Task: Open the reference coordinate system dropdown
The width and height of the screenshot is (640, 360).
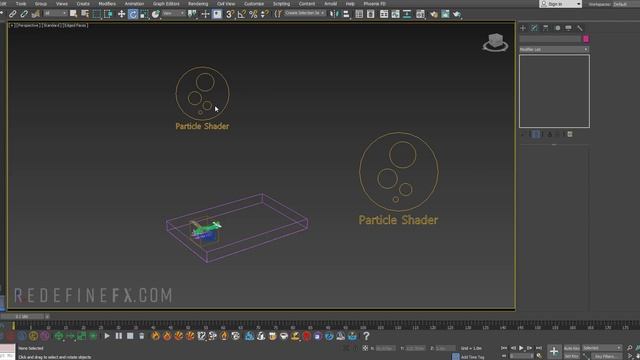Action: [x=173, y=14]
